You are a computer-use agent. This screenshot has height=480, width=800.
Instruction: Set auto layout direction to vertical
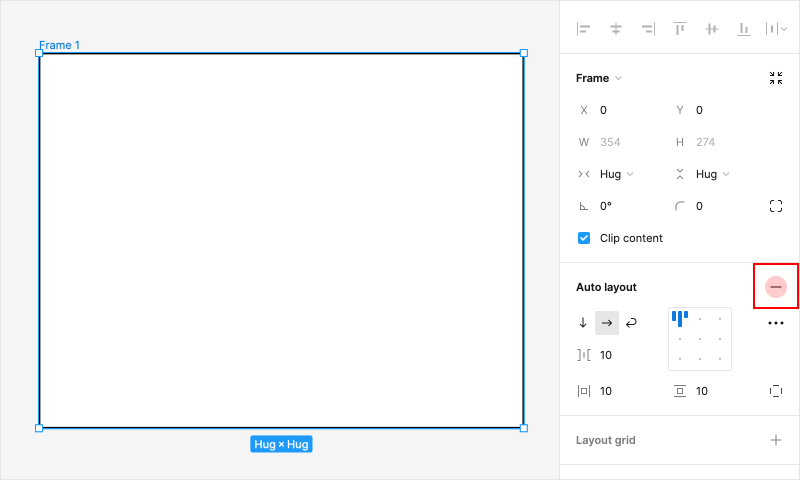tap(583, 323)
